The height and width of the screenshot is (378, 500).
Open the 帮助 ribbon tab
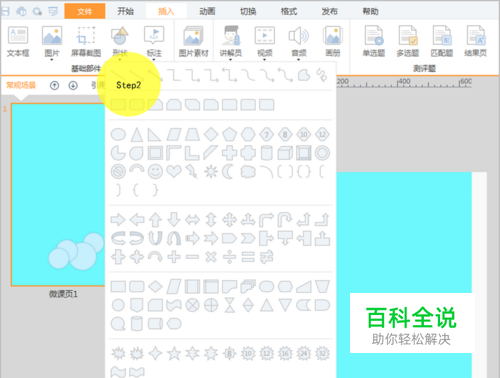(x=370, y=11)
